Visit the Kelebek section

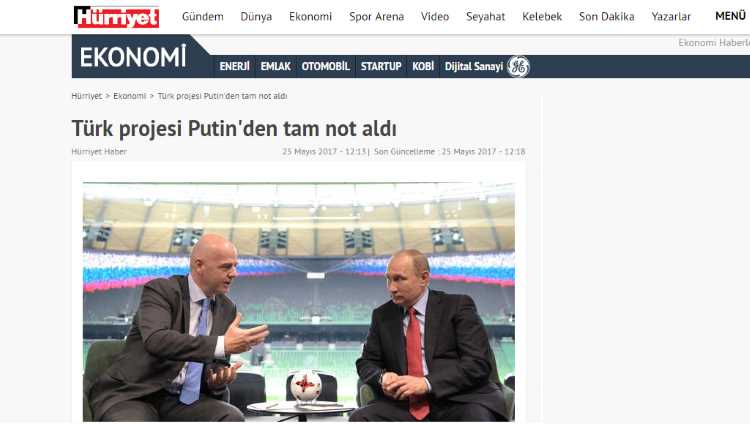point(542,16)
